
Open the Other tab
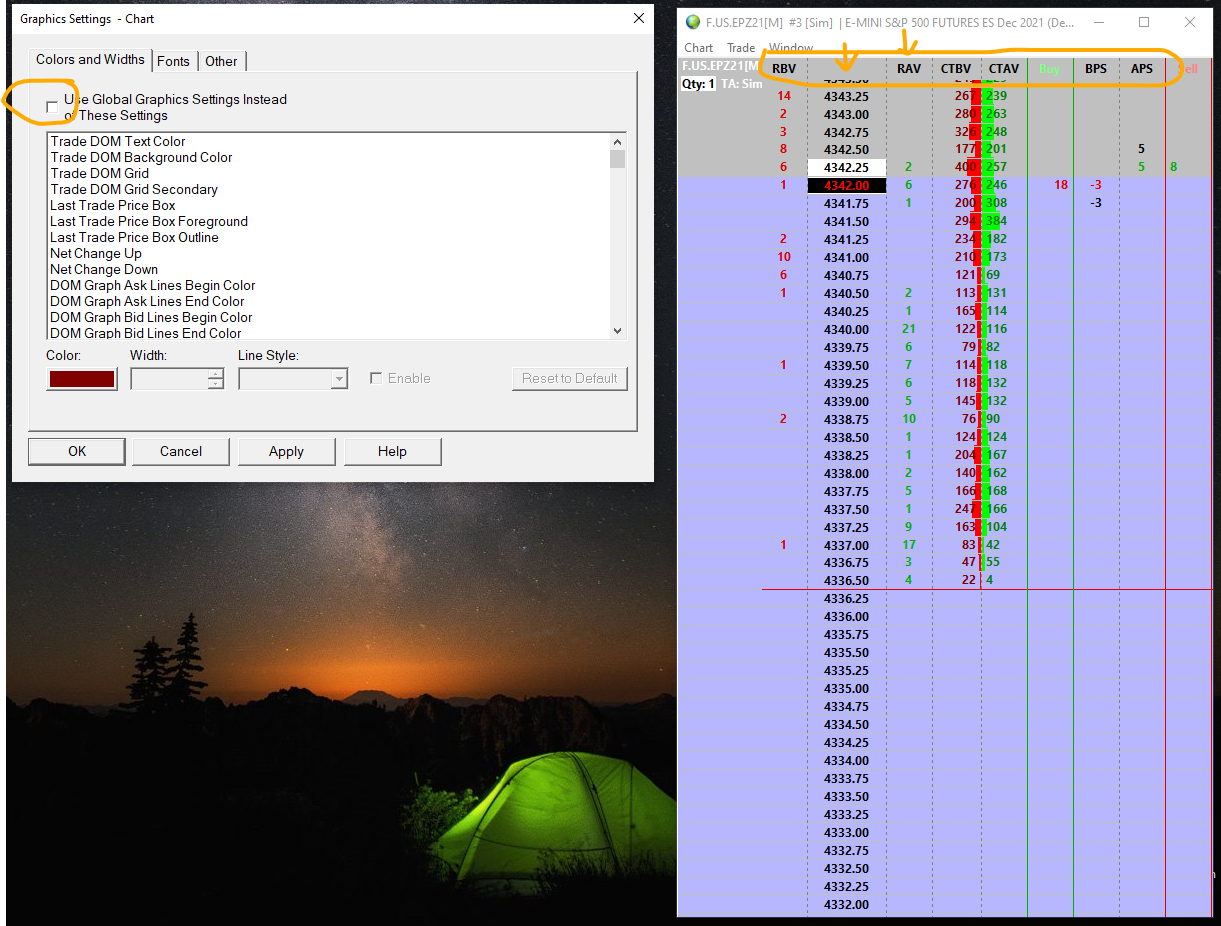pyautogui.click(x=221, y=61)
